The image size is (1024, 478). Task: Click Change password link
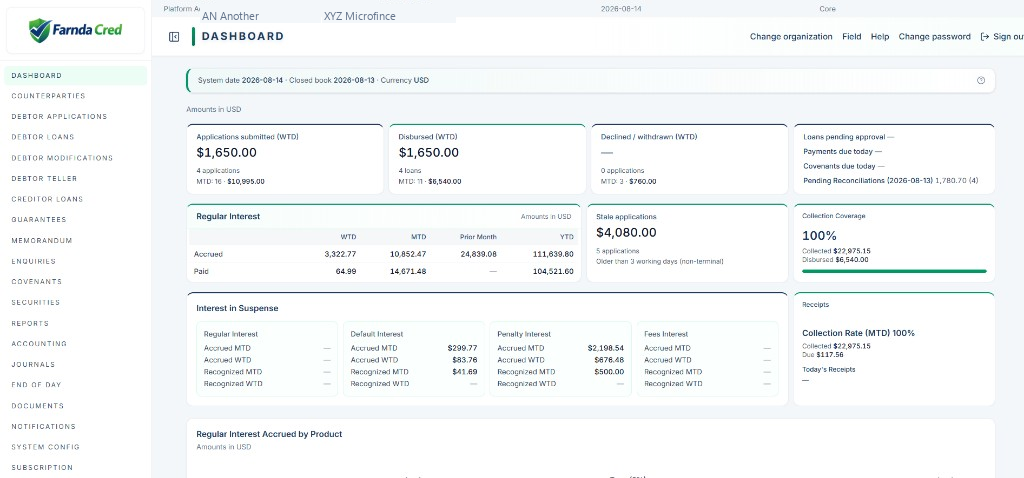click(x=935, y=37)
